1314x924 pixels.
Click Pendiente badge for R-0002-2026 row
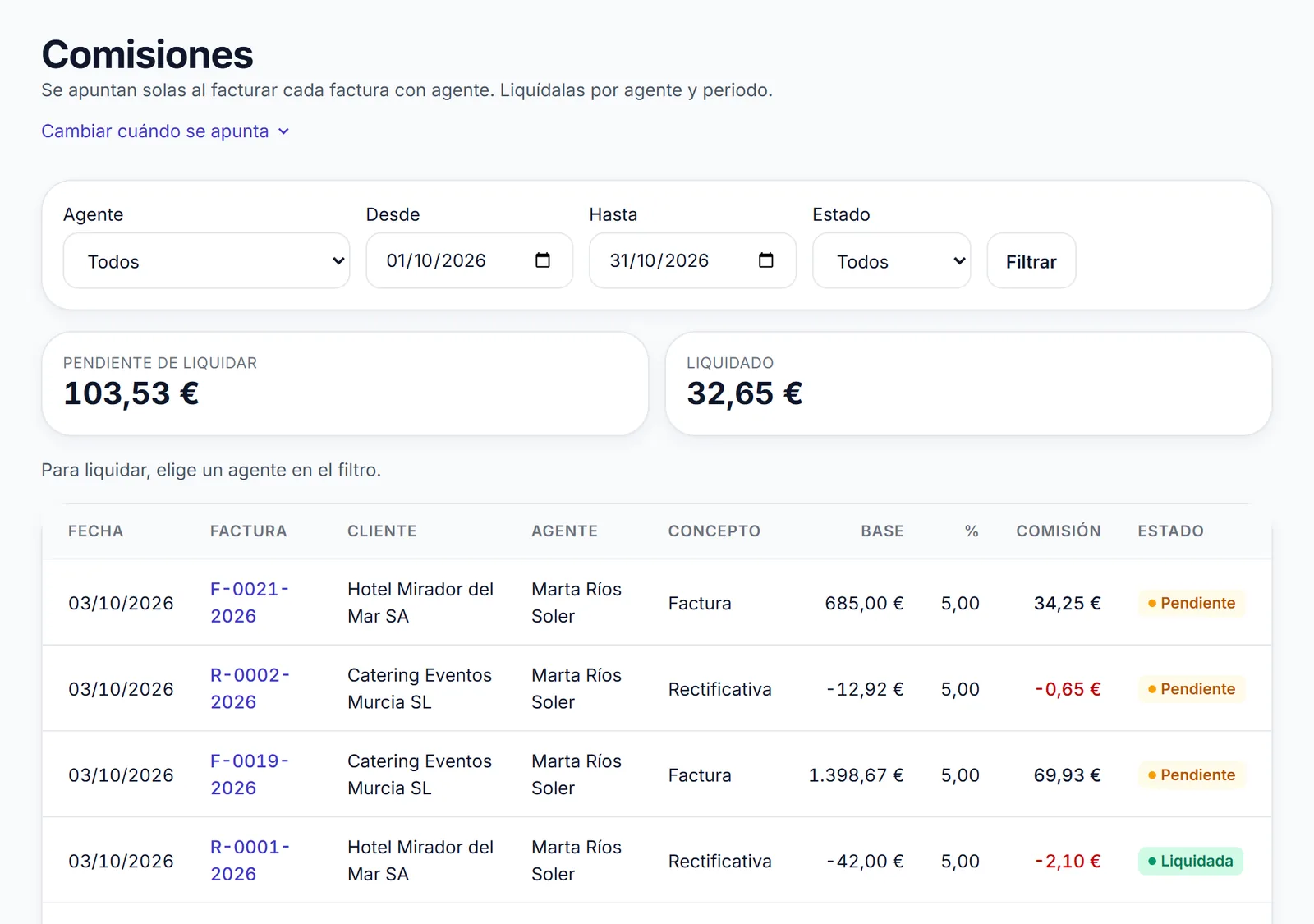pyautogui.click(x=1192, y=689)
